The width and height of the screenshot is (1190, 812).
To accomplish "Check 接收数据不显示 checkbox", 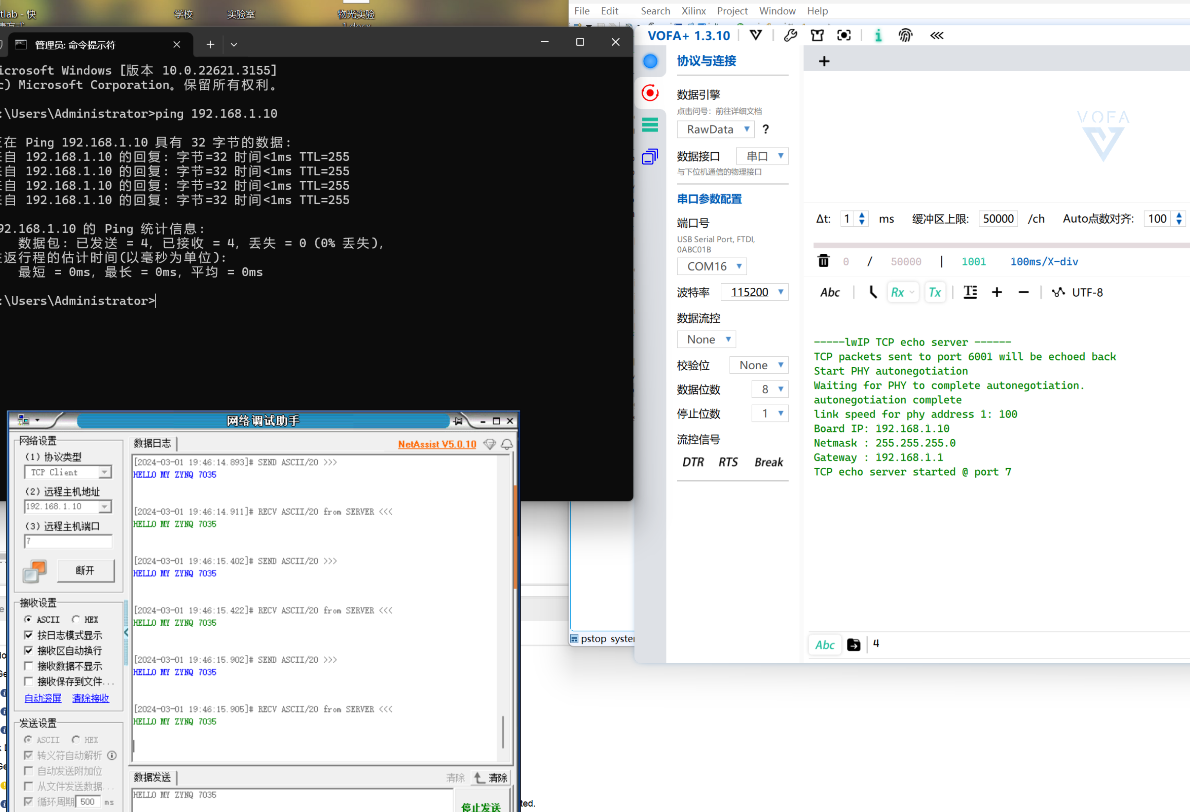I will 29,666.
